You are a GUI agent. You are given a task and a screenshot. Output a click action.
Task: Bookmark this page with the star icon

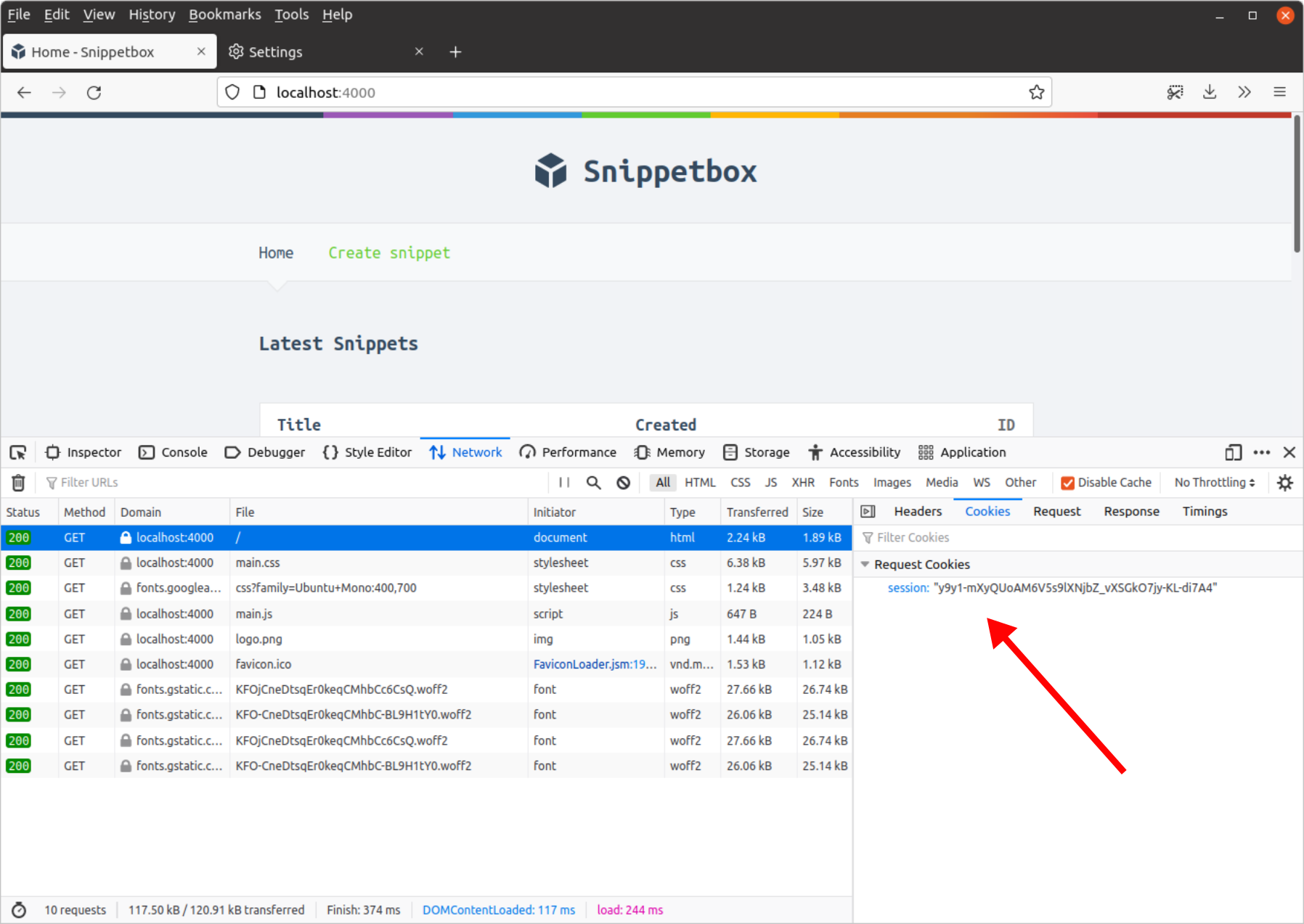1036,92
